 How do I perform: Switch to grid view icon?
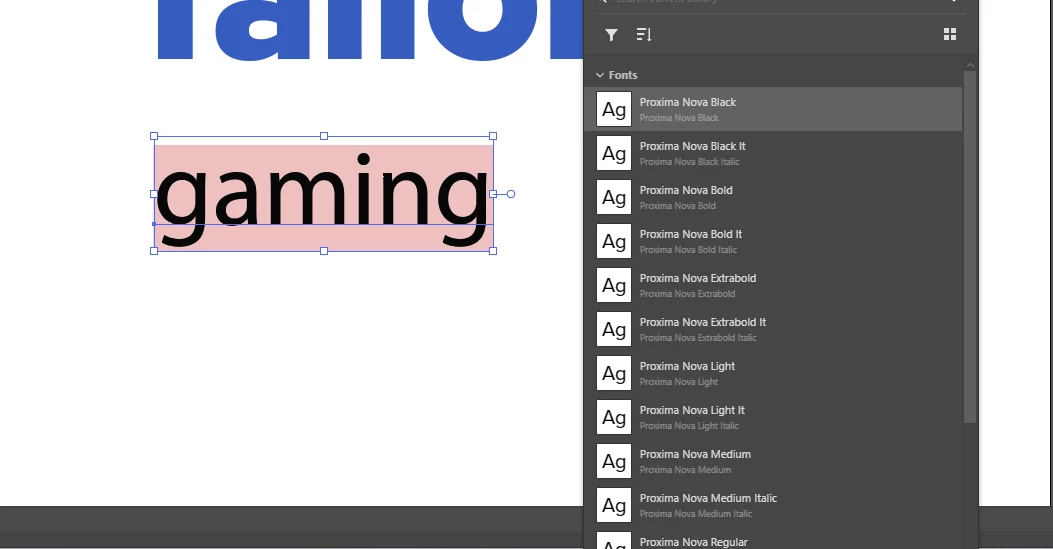pos(950,34)
